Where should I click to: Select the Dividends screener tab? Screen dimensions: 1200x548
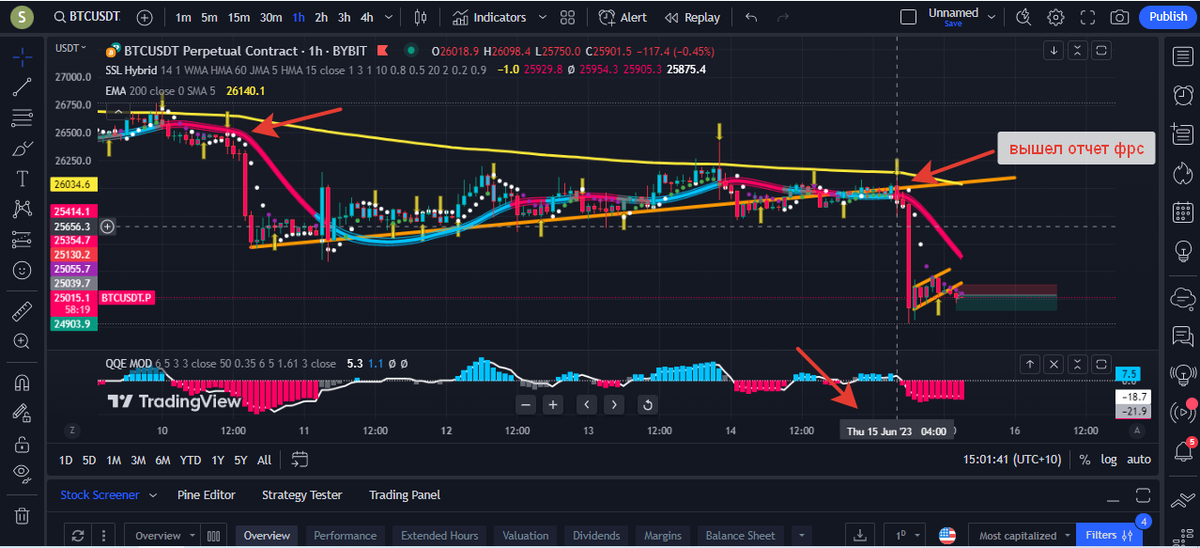click(595, 535)
